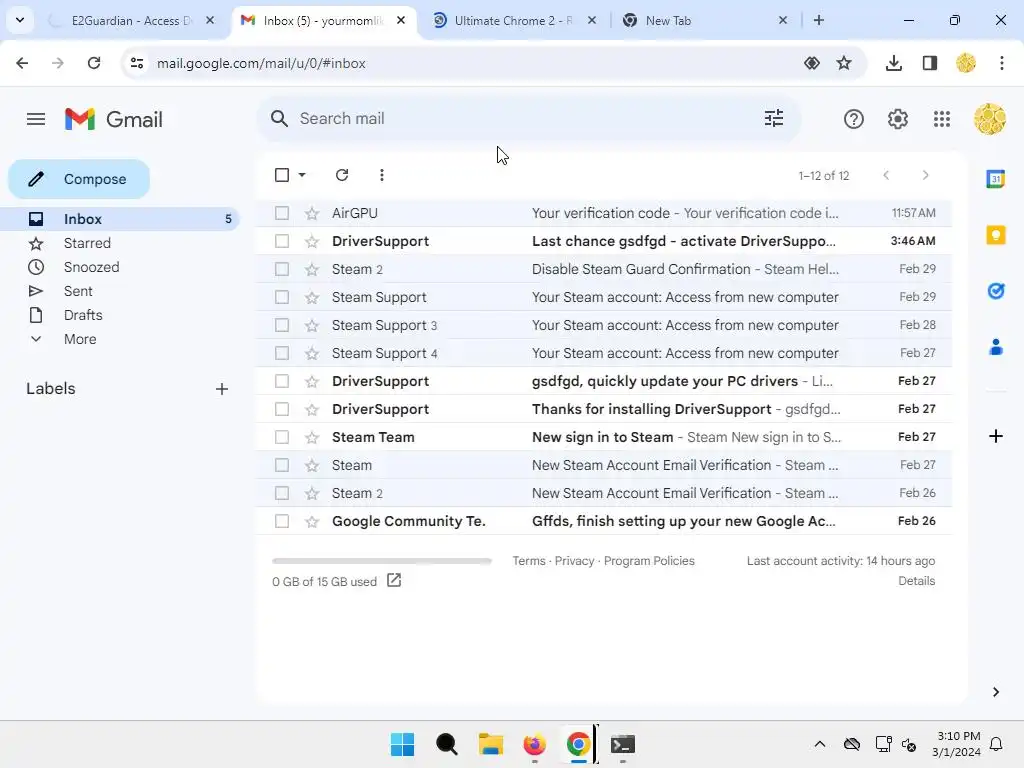Open Google Keep side panel

click(x=995, y=234)
